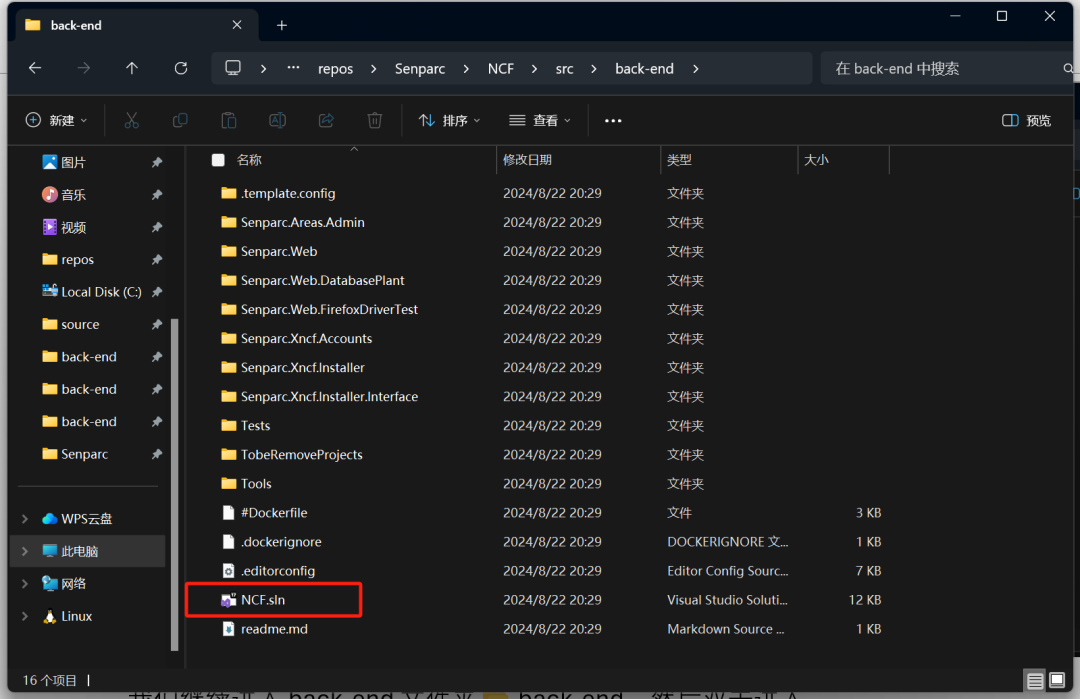This screenshot has height=699, width=1080.
Task: Switch to large icons view in status bar
Action: (x=1057, y=681)
